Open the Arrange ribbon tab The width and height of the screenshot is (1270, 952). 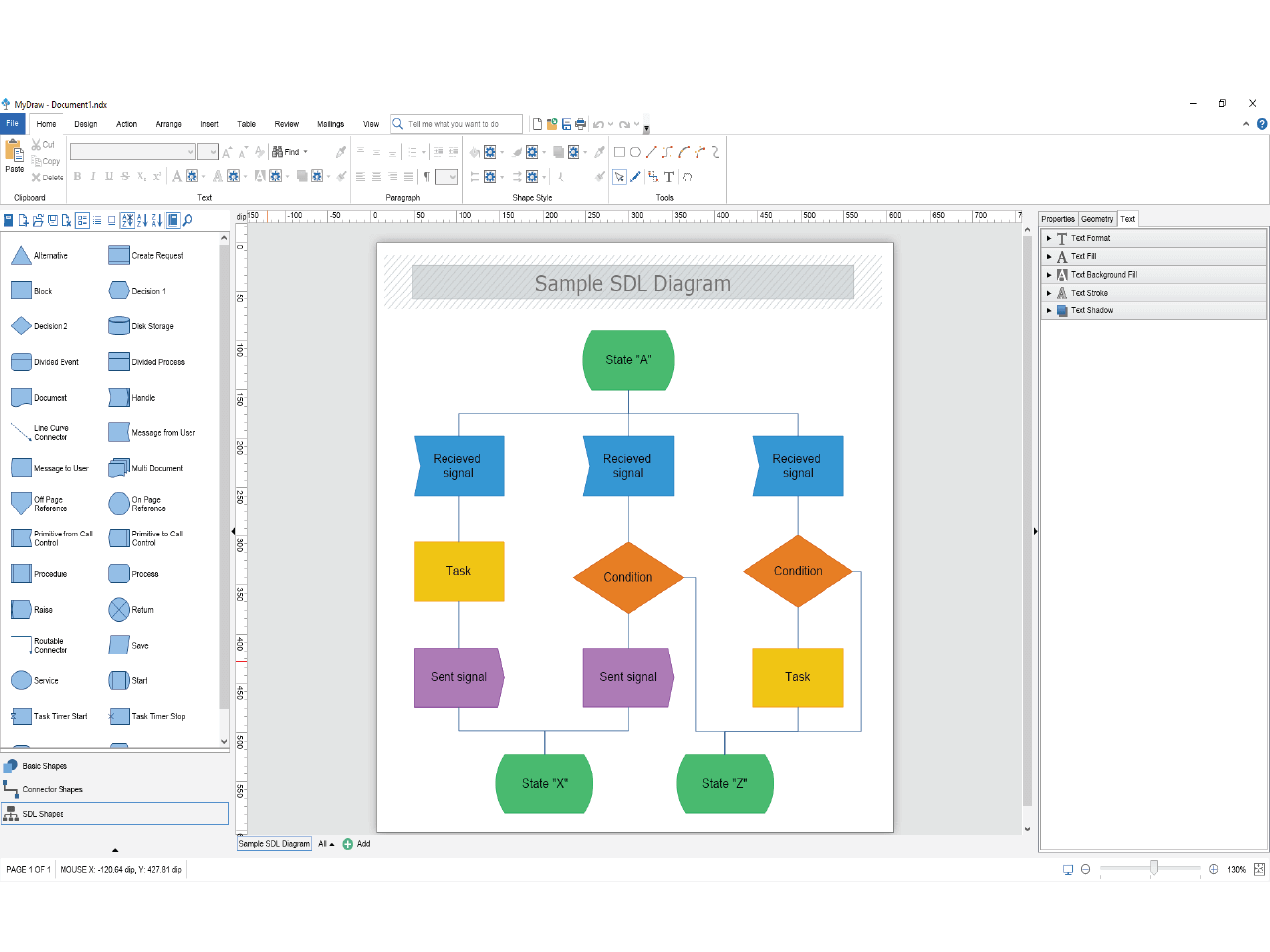[168, 124]
